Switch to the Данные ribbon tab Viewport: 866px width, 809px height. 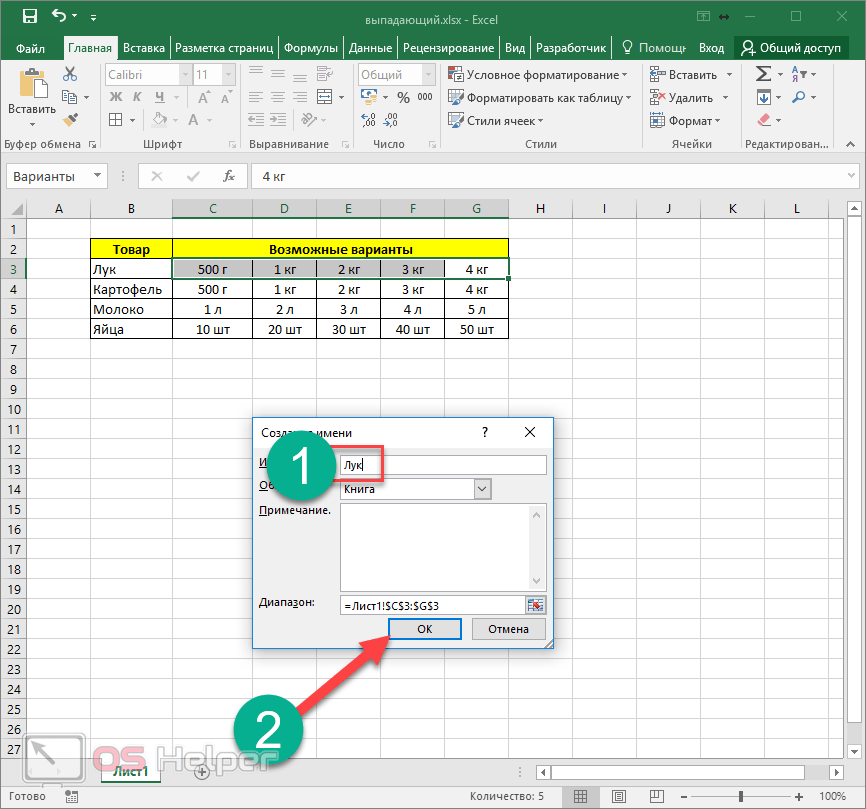tap(370, 48)
